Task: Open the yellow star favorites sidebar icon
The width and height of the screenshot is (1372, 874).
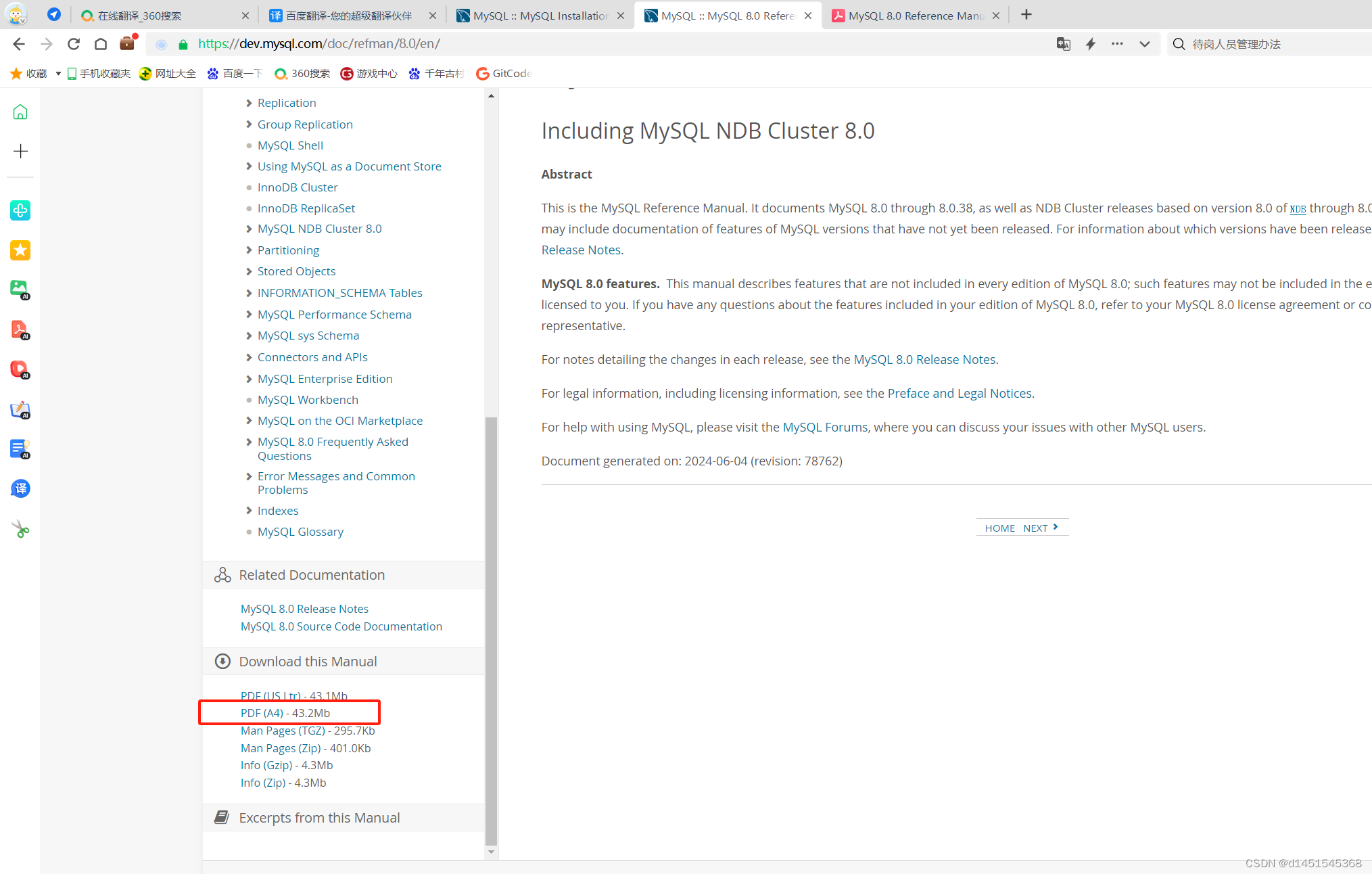Action: click(x=20, y=250)
